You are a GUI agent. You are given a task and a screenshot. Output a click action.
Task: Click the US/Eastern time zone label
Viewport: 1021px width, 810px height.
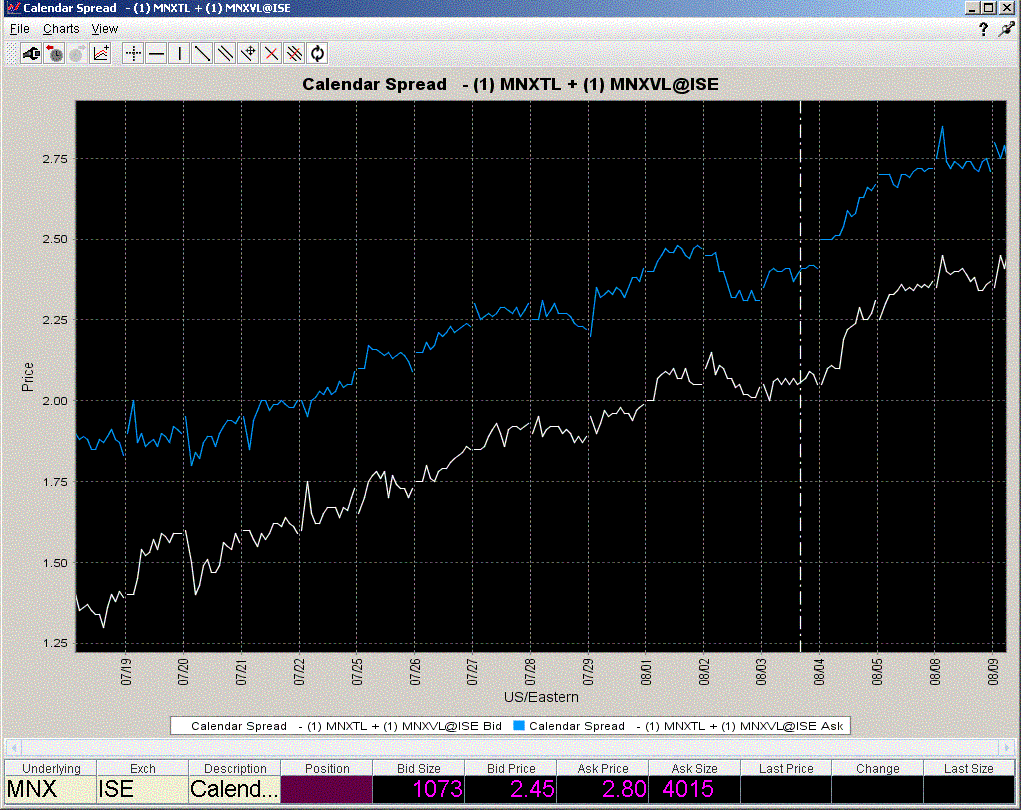(x=541, y=697)
